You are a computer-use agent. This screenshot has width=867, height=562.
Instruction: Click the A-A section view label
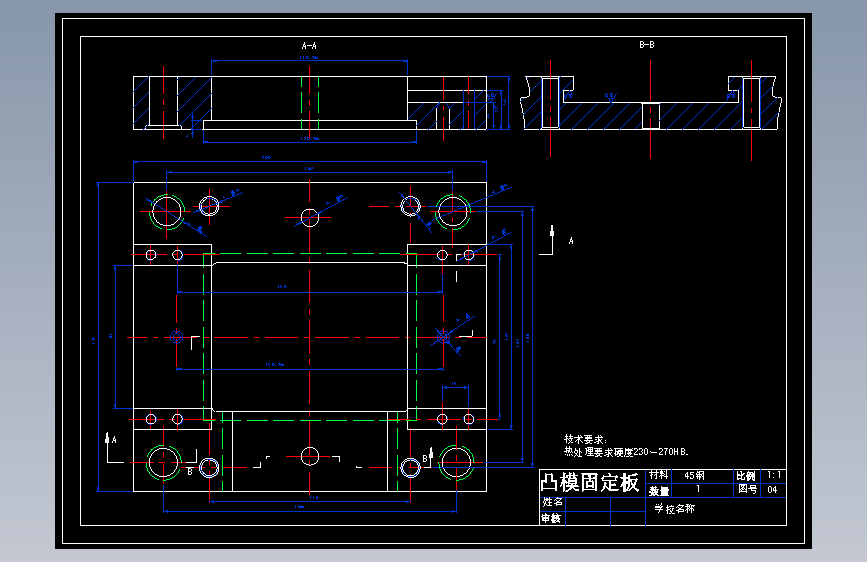tap(309, 46)
